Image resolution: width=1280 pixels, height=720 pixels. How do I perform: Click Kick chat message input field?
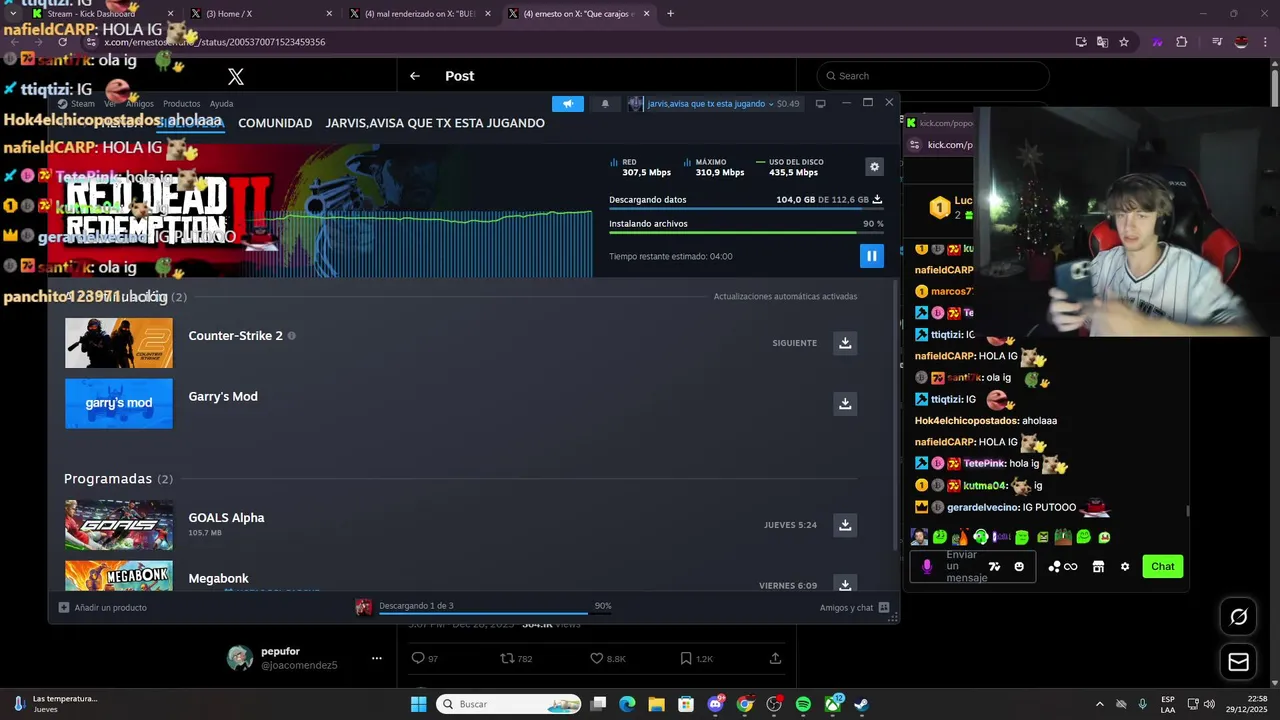pos(972,567)
